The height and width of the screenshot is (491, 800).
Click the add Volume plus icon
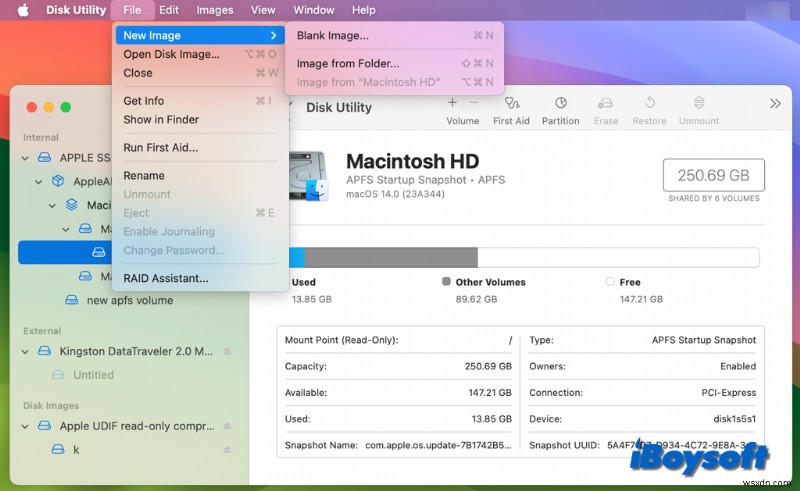click(452, 103)
